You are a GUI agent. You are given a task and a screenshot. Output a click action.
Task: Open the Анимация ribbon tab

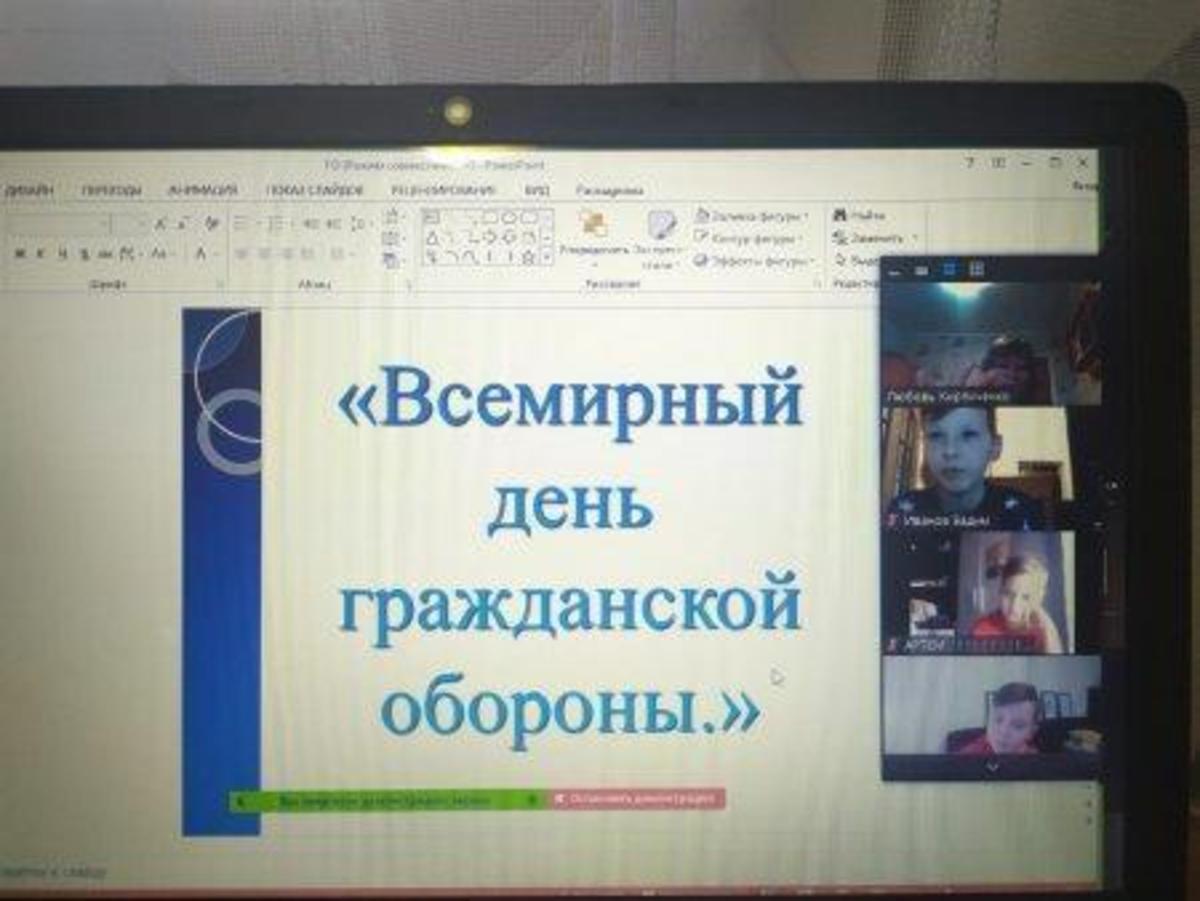click(203, 190)
